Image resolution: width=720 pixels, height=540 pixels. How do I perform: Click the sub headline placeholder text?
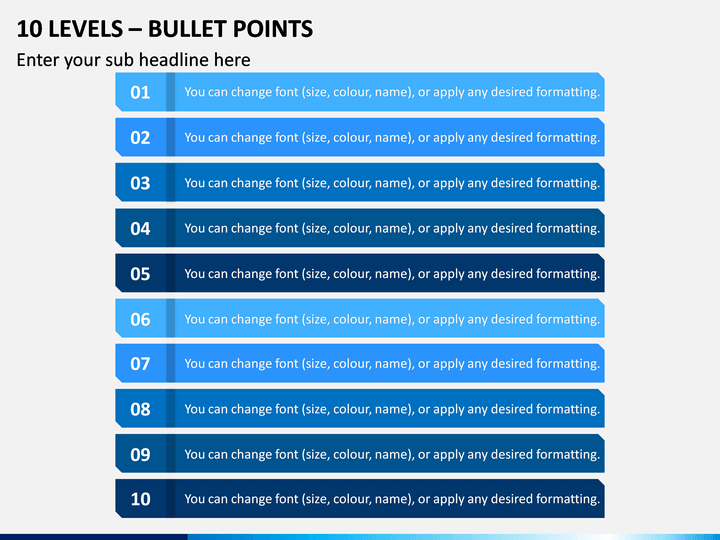[134, 60]
